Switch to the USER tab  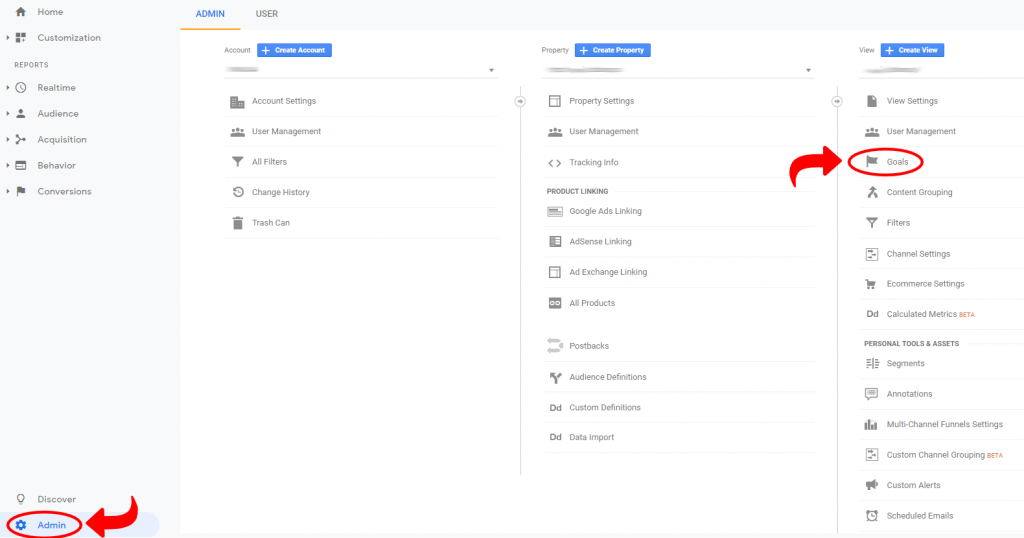coord(267,14)
